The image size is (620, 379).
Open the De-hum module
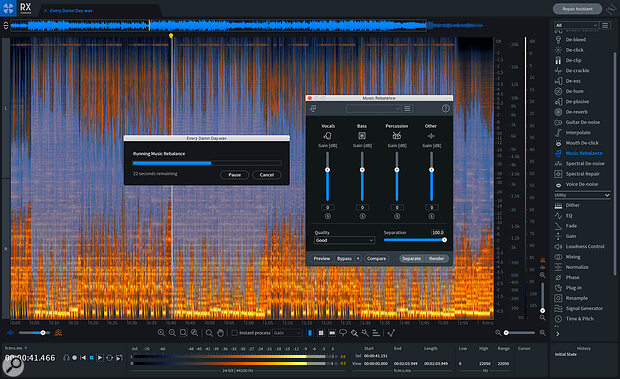569,91
